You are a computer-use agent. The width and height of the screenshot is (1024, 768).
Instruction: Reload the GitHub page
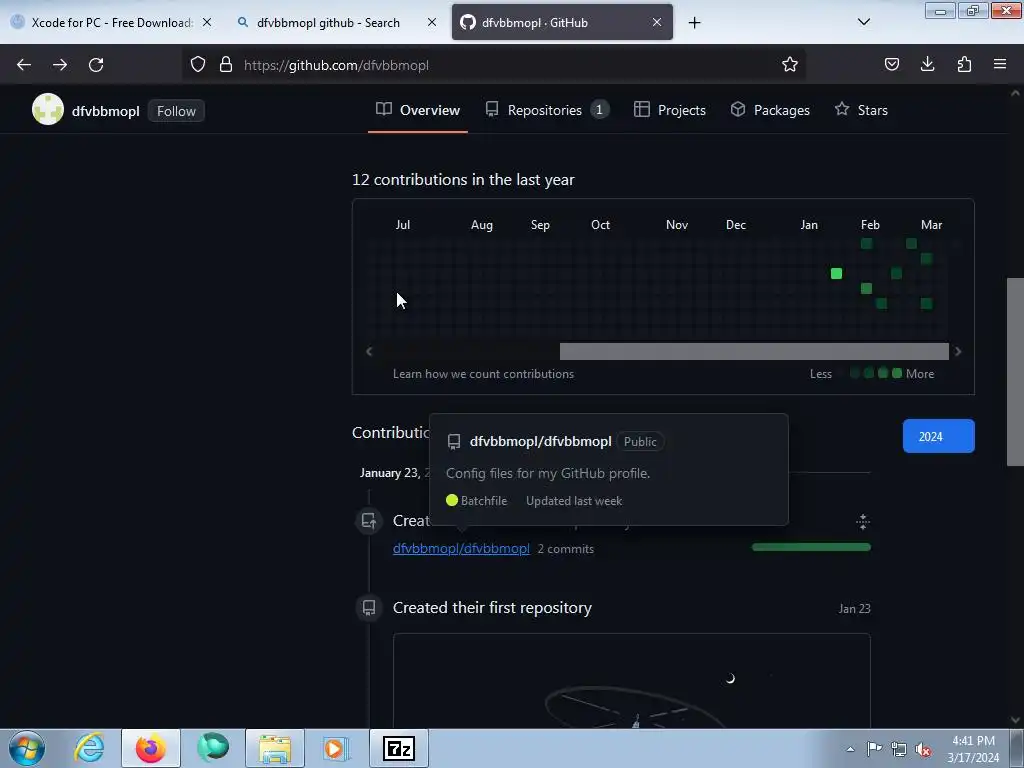[96, 65]
